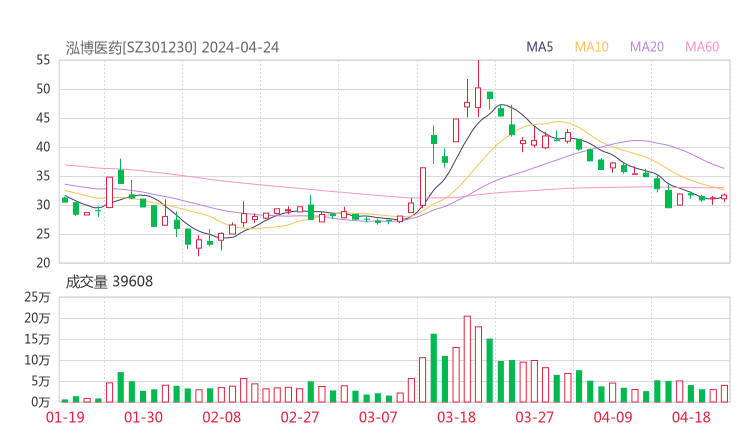Click the MA20 legend label
Screen dimensions: 740x440
pyautogui.click(x=647, y=47)
